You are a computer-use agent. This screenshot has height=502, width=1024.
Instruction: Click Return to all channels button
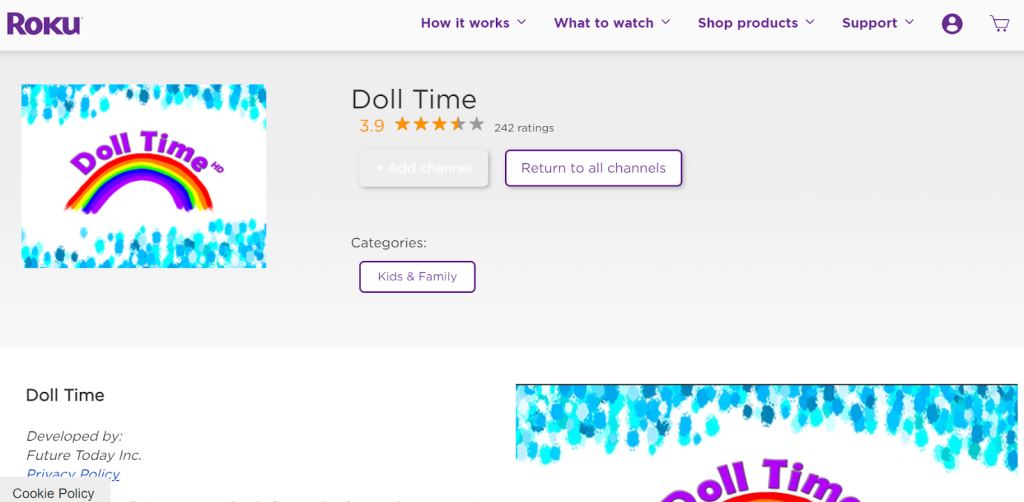[x=593, y=168]
